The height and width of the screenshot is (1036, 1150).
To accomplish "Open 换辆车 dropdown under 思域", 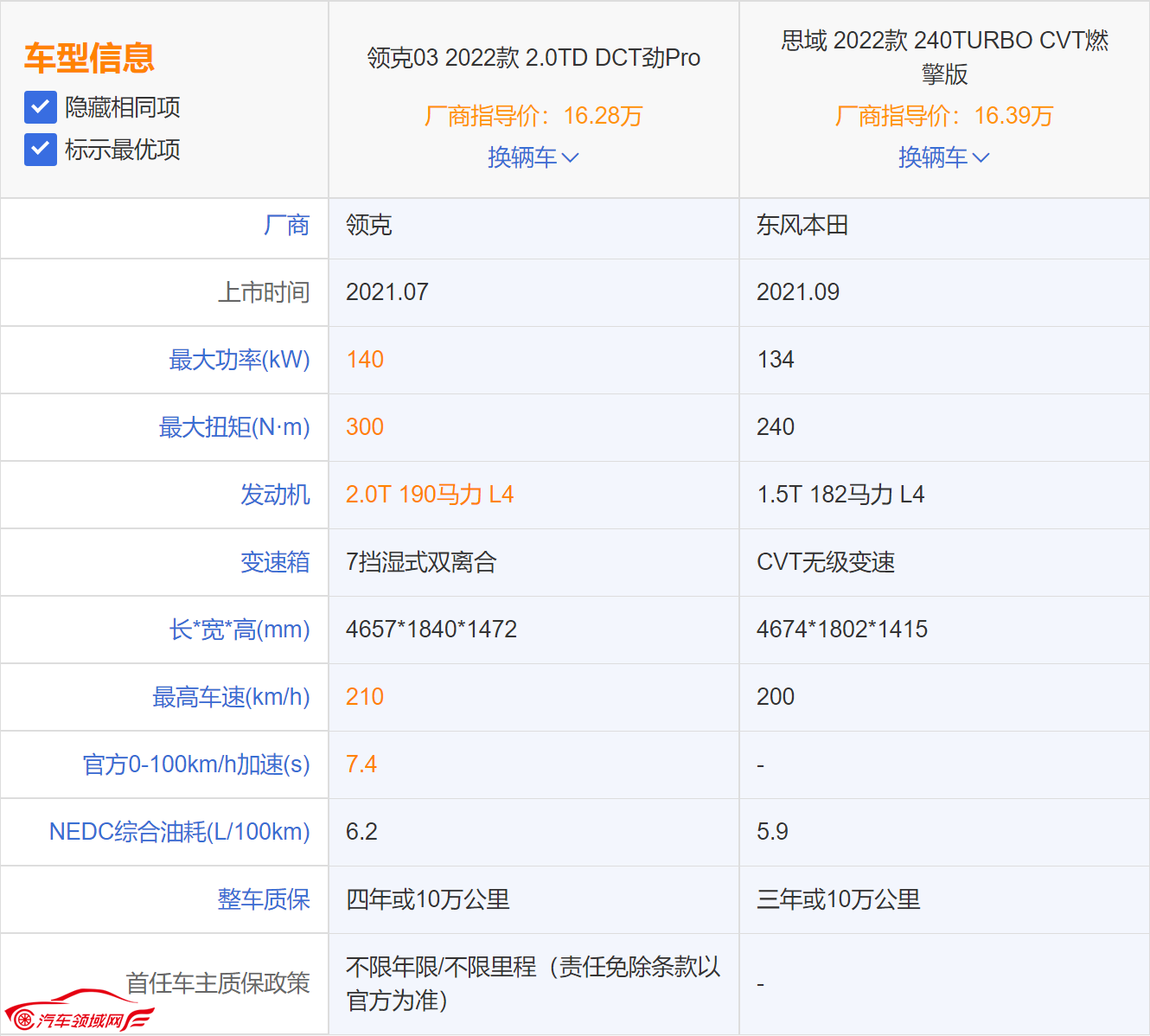I will [x=944, y=157].
